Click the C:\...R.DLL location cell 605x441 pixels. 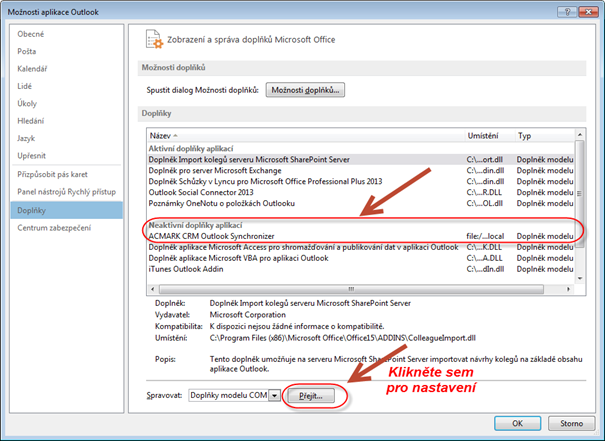(485, 192)
